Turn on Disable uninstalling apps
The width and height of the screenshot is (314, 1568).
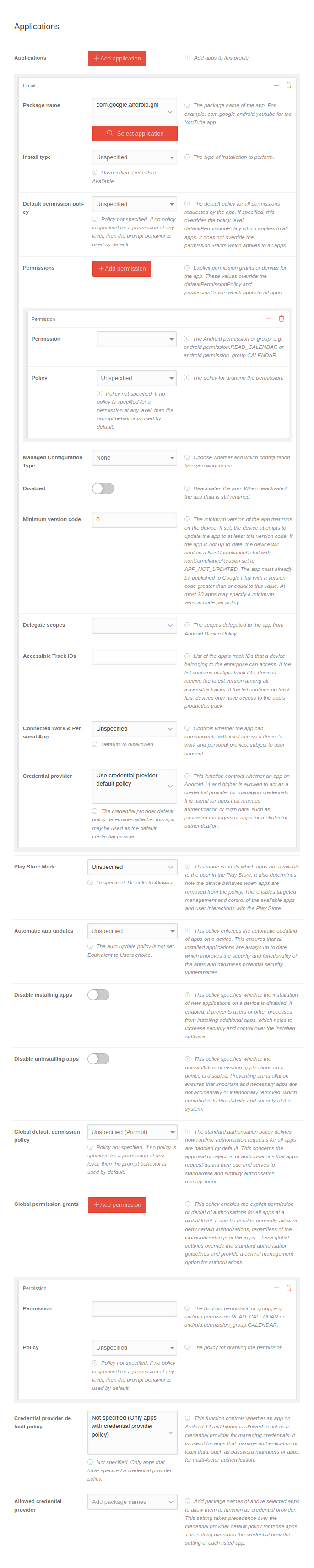(98, 1059)
